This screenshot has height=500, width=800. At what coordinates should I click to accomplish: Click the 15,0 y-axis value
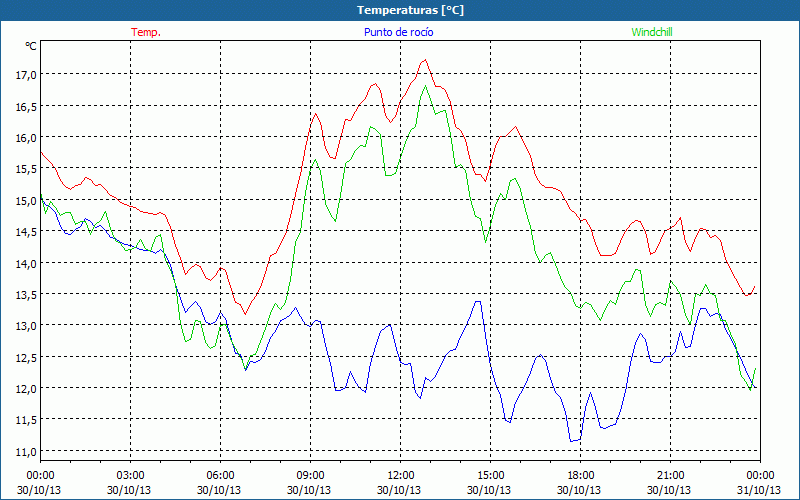coord(27,201)
